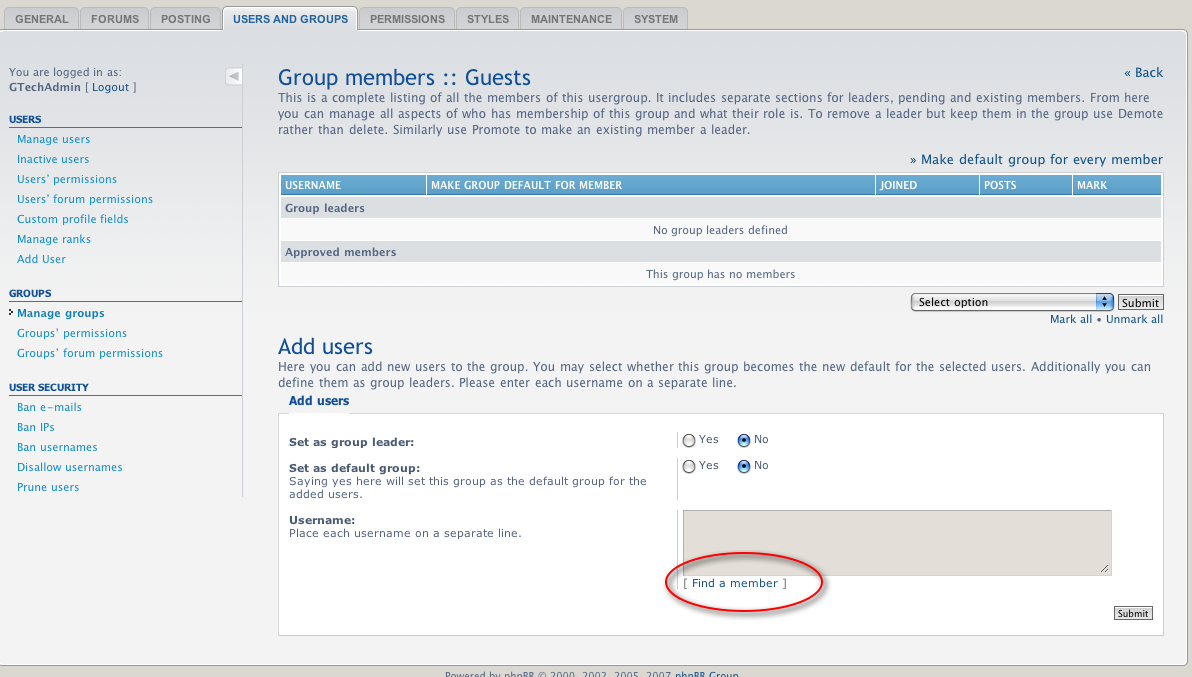Go back using the « Back link

[x=1143, y=73]
